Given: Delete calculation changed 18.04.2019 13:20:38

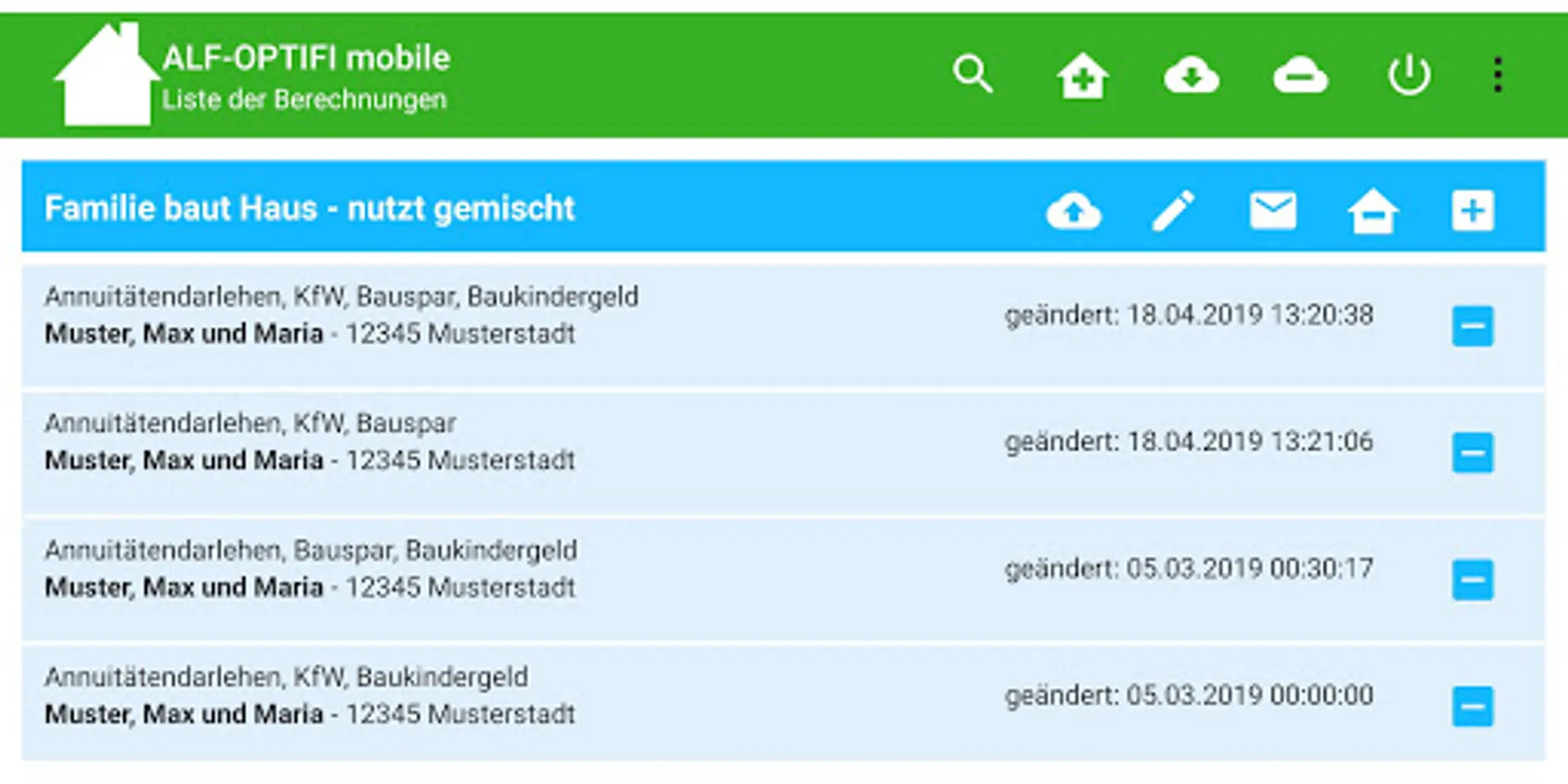Looking at the screenshot, I should point(1472,326).
